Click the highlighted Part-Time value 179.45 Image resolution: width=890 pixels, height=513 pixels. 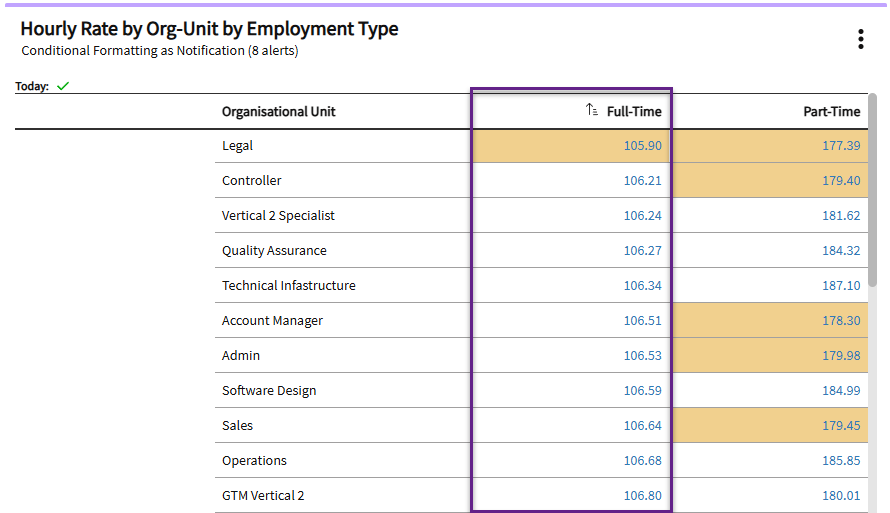tap(841, 426)
